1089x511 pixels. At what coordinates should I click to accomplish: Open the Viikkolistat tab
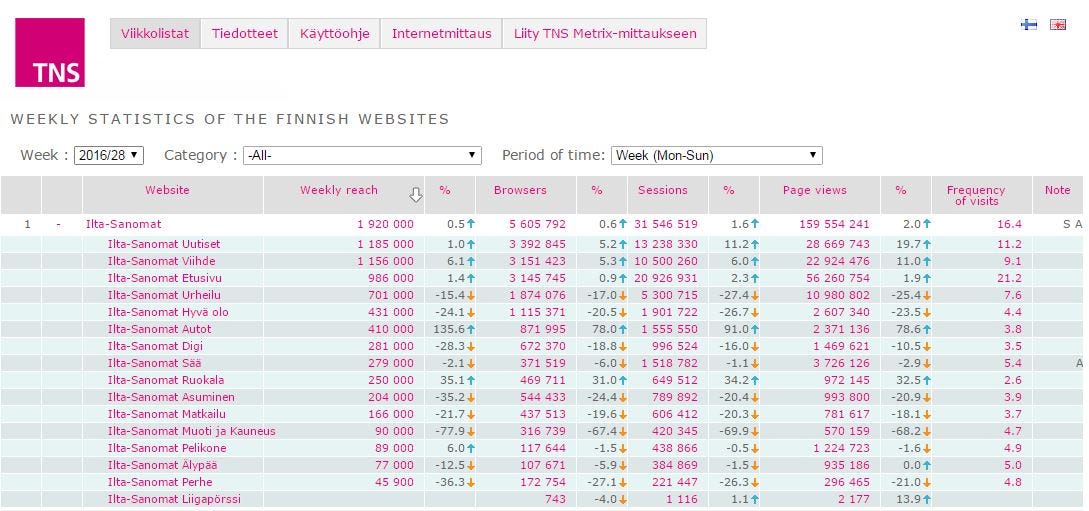(x=155, y=33)
